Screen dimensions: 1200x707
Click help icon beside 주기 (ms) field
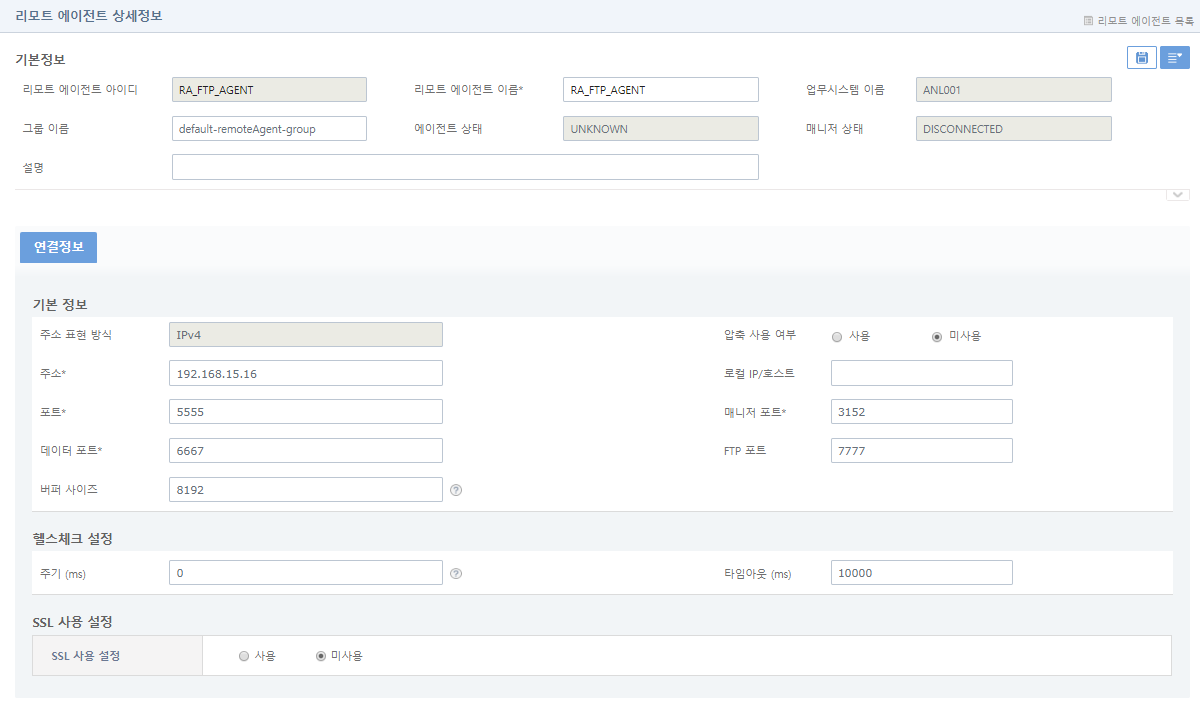tap(456, 573)
